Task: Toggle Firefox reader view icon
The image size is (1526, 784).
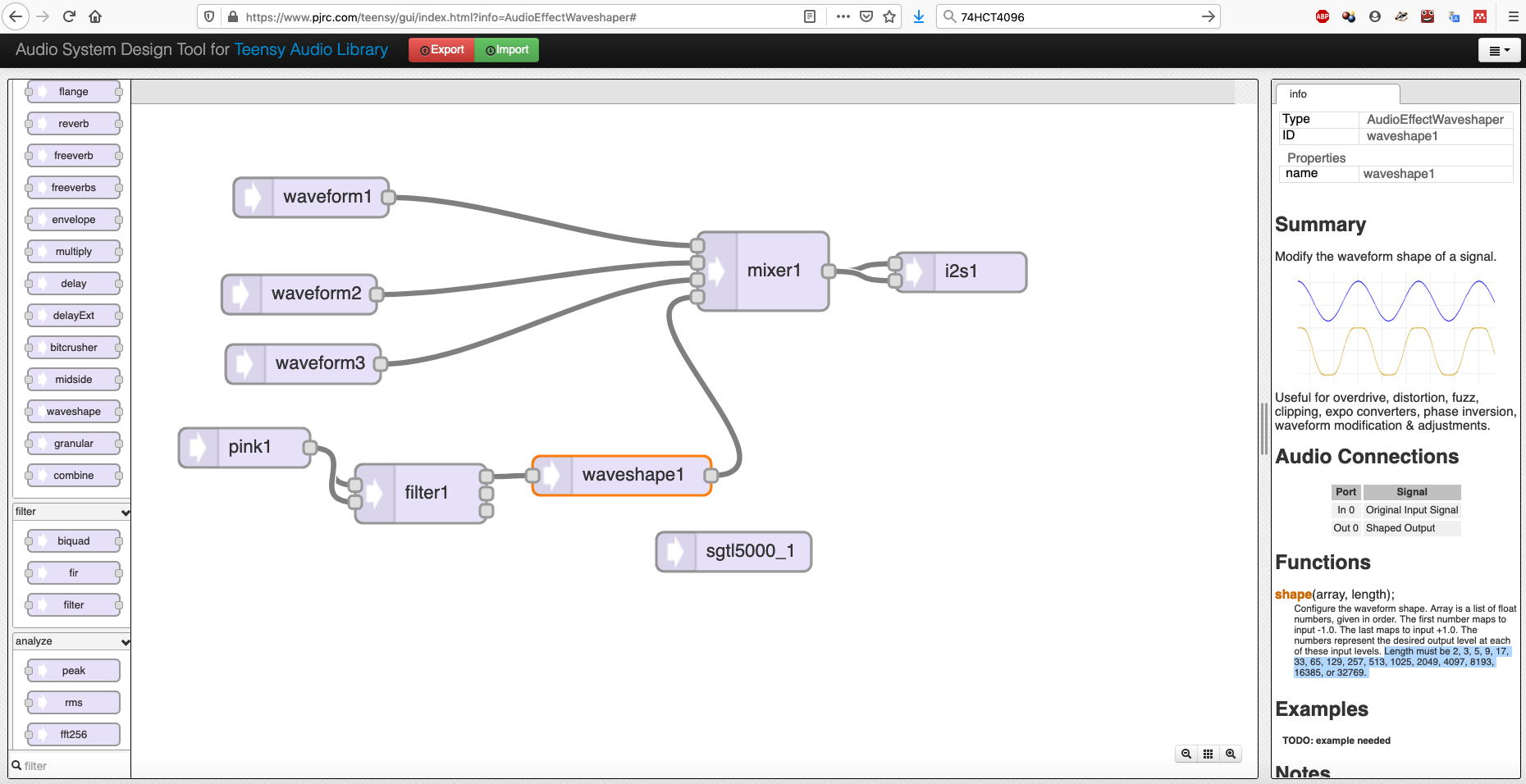Action: [810, 16]
